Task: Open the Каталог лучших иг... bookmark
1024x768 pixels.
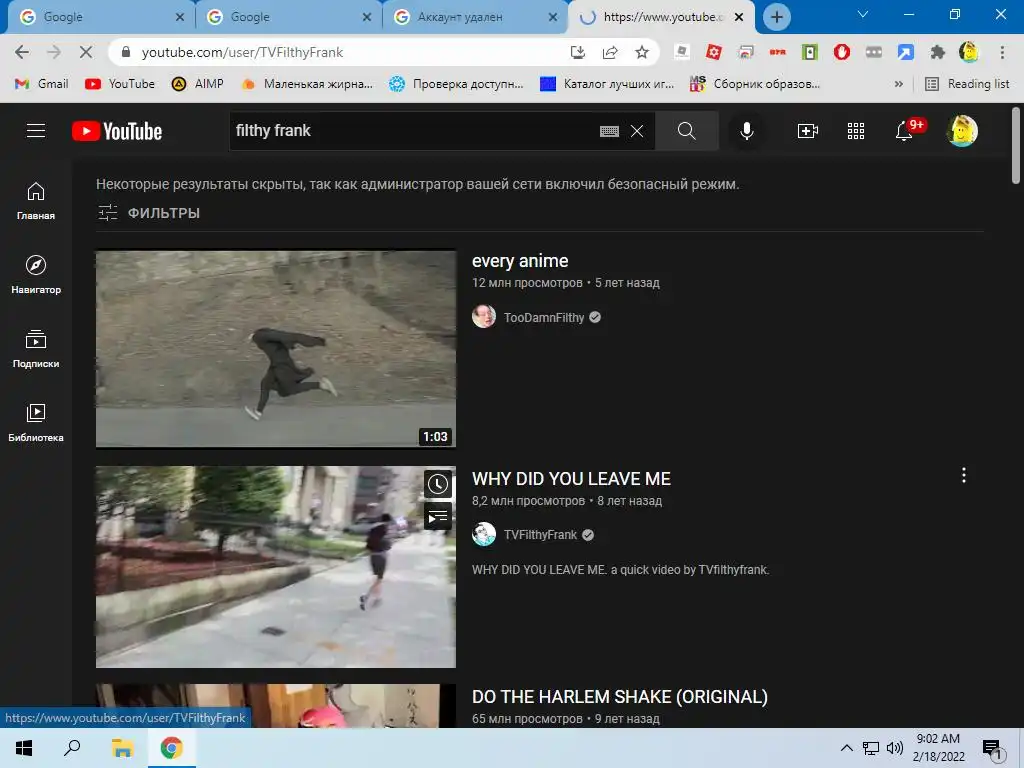Action: [x=607, y=84]
